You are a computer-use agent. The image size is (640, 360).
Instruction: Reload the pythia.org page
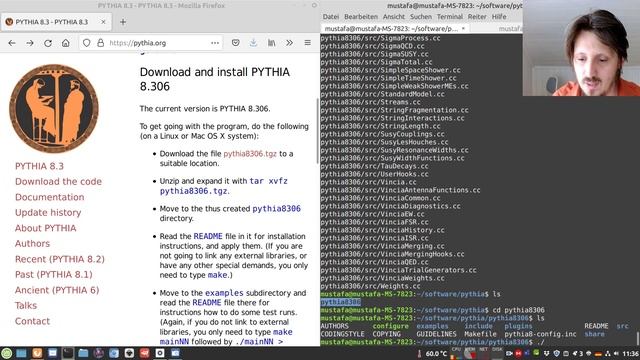click(x=48, y=43)
